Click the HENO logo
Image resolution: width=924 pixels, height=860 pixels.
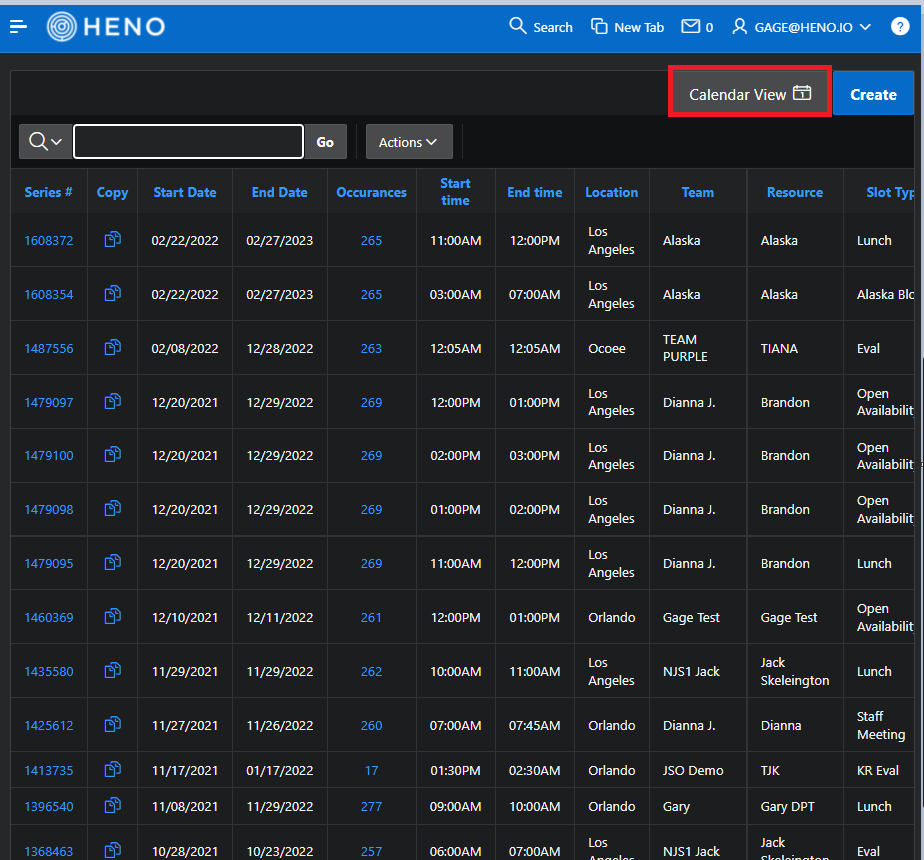[x=106, y=27]
